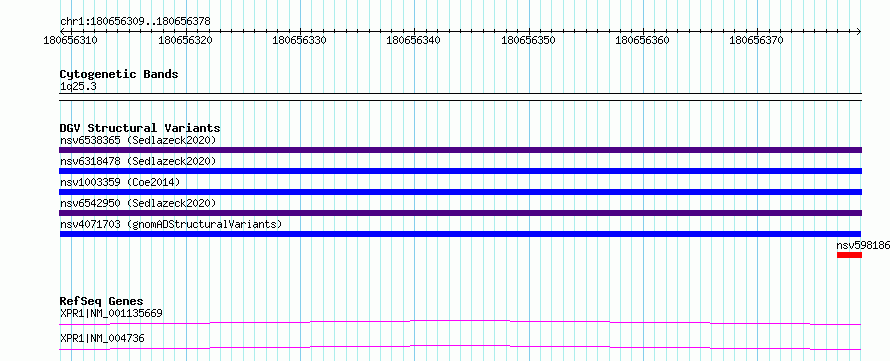The image size is (890, 361).
Task: Click the nsv6538365 (Sedlazeck2020) variant label
Action: (x=138, y=140)
